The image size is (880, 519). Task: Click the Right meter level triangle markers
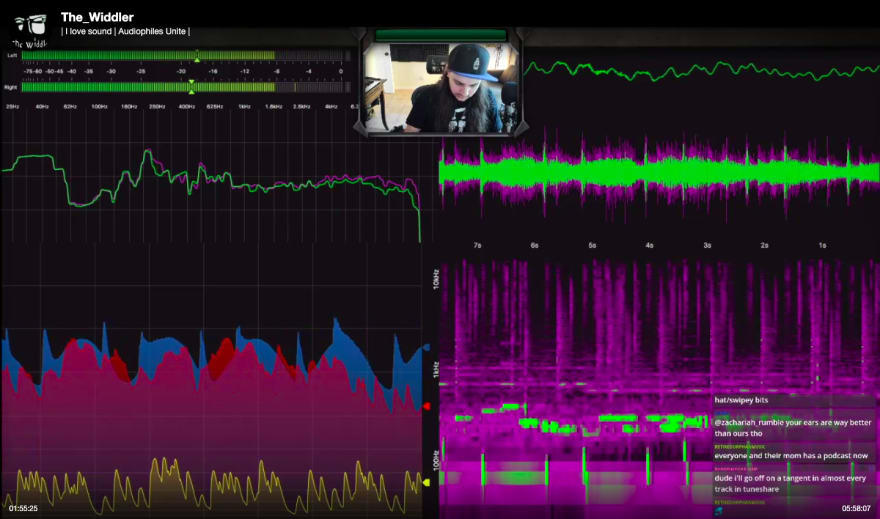(191, 86)
